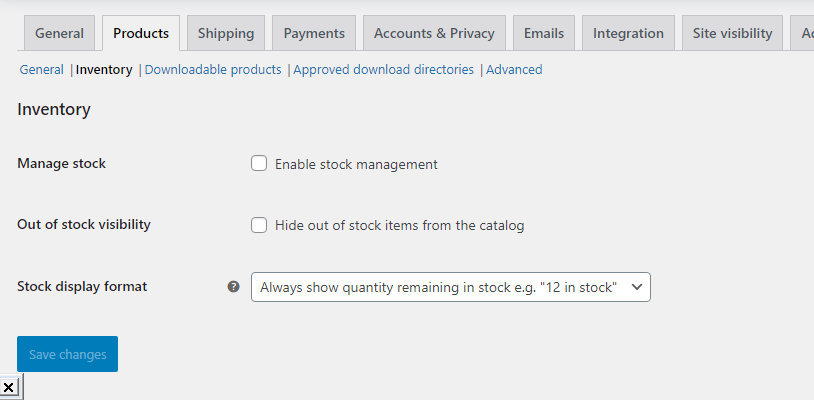Open the Integration tab
This screenshot has height=400, width=814.
pyautogui.click(x=628, y=33)
